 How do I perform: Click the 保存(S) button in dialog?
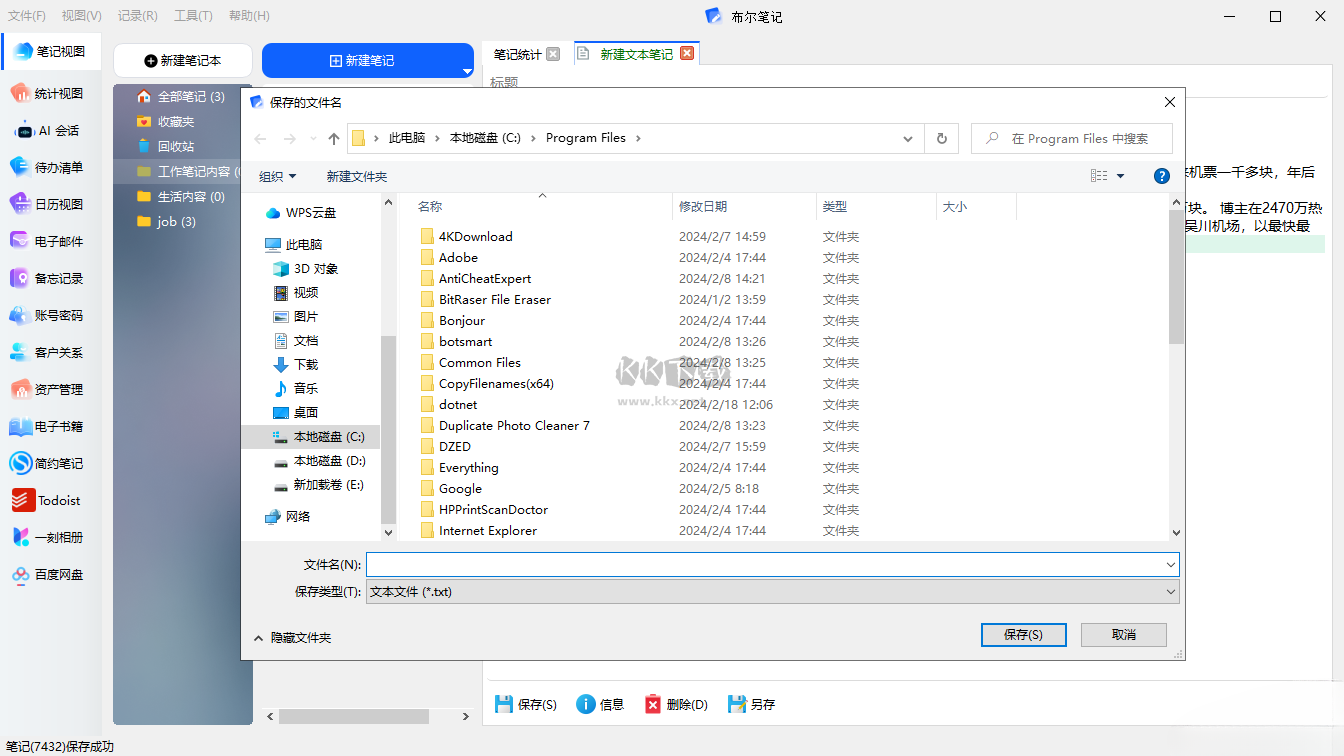pos(1024,635)
